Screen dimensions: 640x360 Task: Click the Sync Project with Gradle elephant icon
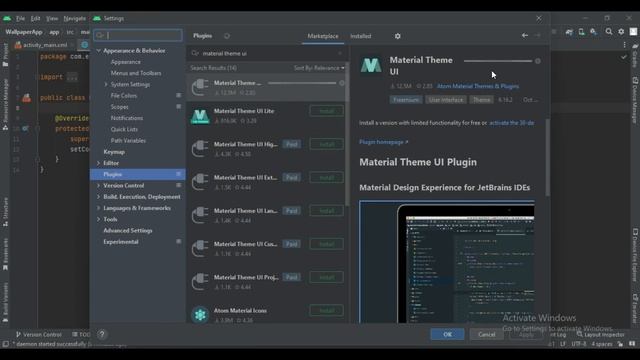point(569,31)
